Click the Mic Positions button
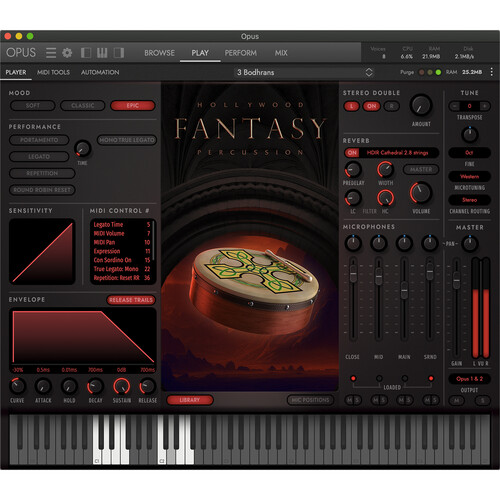This screenshot has width=500, height=500. 310,400
